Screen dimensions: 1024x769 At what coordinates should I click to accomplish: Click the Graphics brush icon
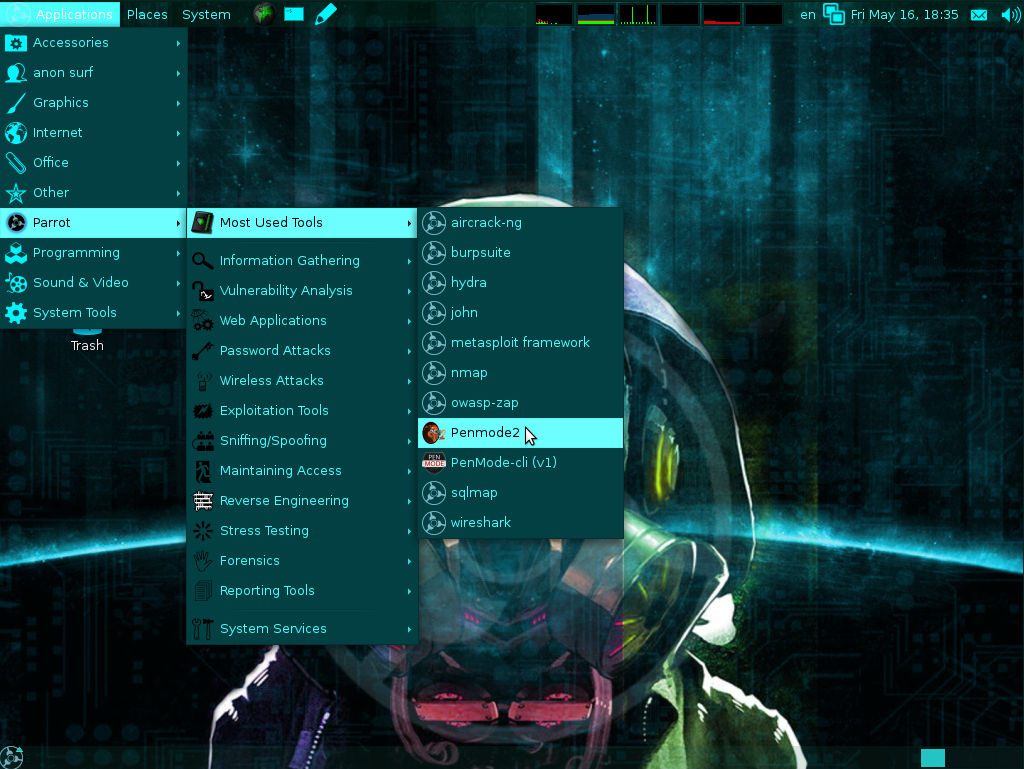pos(16,103)
